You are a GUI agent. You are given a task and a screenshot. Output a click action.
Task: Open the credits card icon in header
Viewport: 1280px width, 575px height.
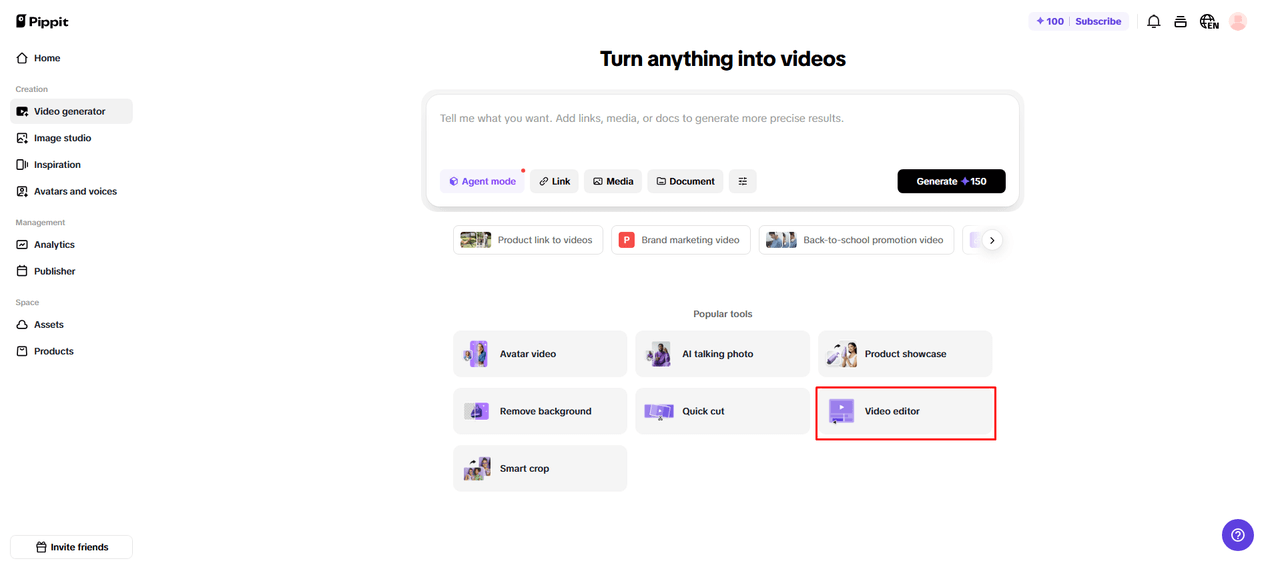pos(1181,21)
